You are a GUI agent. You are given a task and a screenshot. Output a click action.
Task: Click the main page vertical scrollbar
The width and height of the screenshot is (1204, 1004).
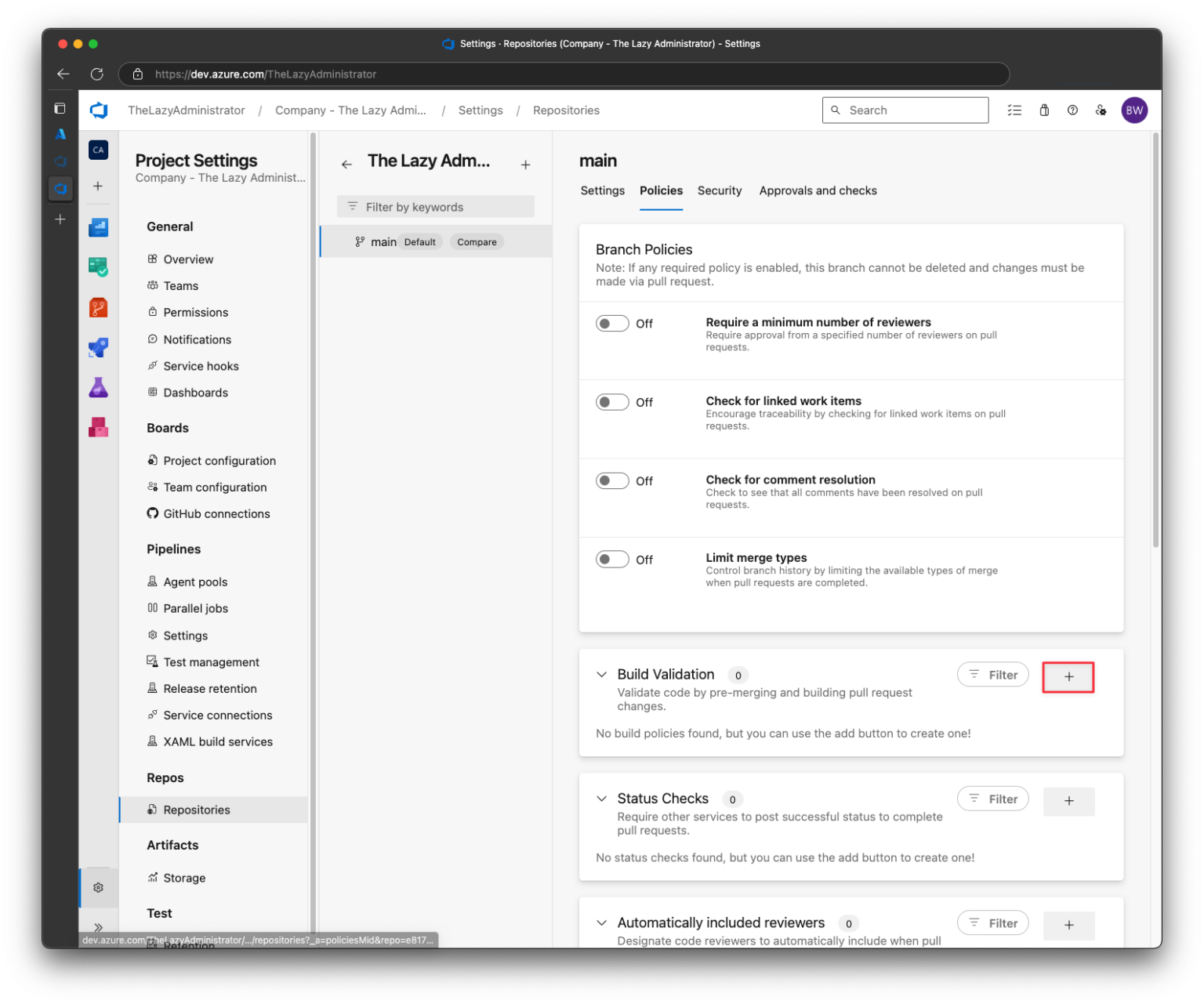1155,341
